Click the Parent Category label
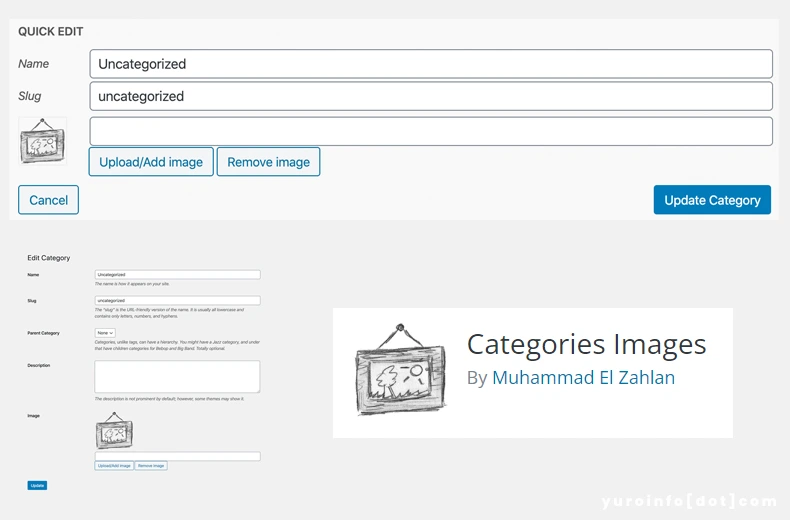The height and width of the screenshot is (520, 790). tap(43, 333)
